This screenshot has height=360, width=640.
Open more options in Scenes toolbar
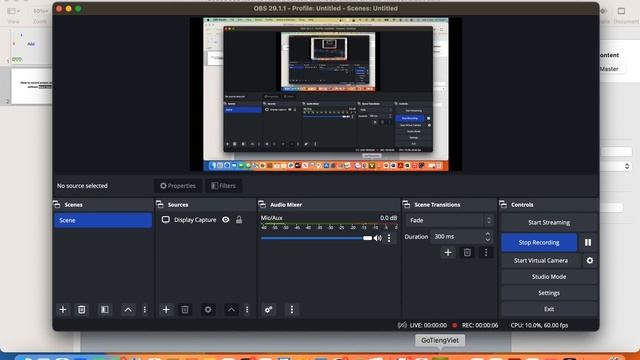[144, 310]
